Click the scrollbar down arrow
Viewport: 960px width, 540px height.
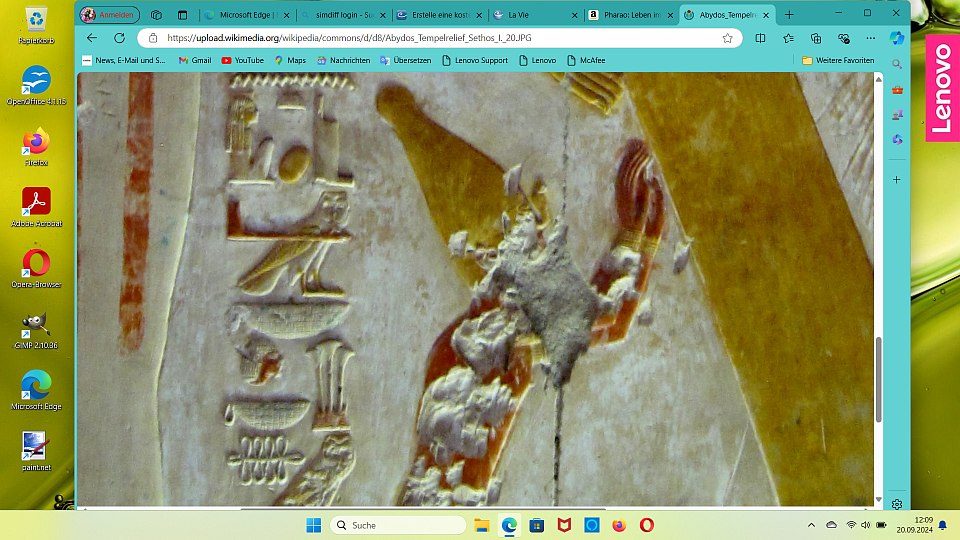(879, 500)
